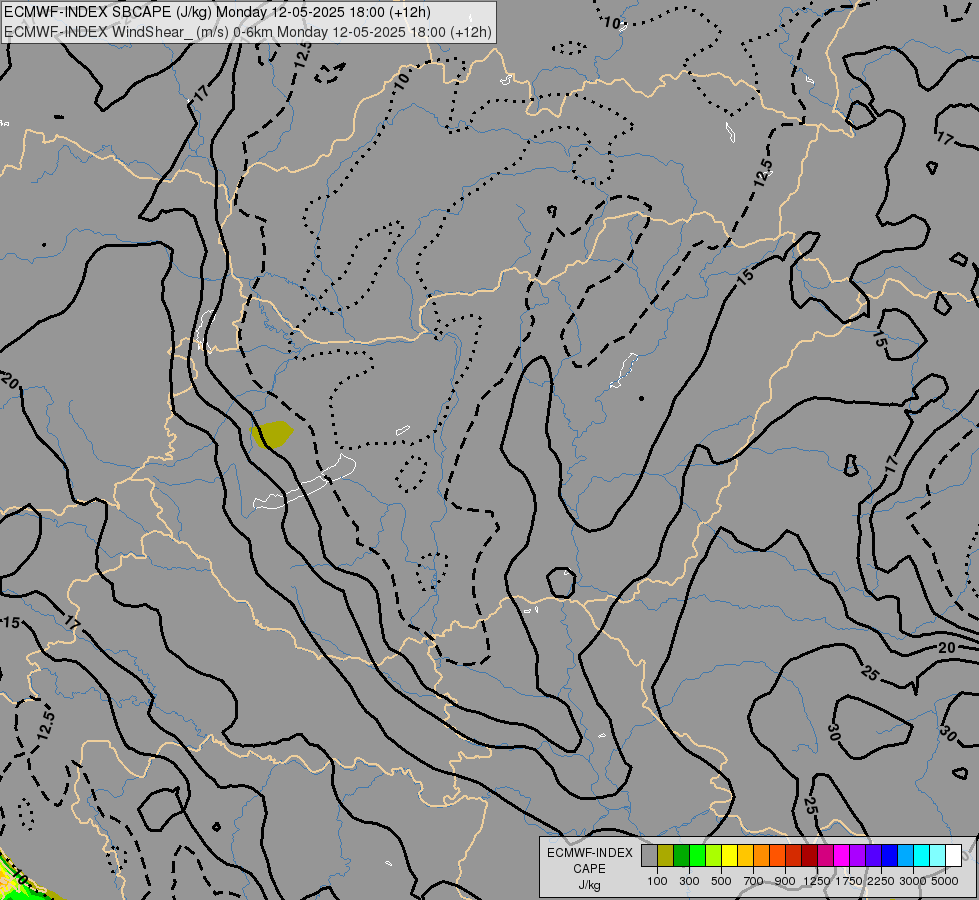Click the WindShear 0-6km title line
979x900 pixels.
point(247,32)
